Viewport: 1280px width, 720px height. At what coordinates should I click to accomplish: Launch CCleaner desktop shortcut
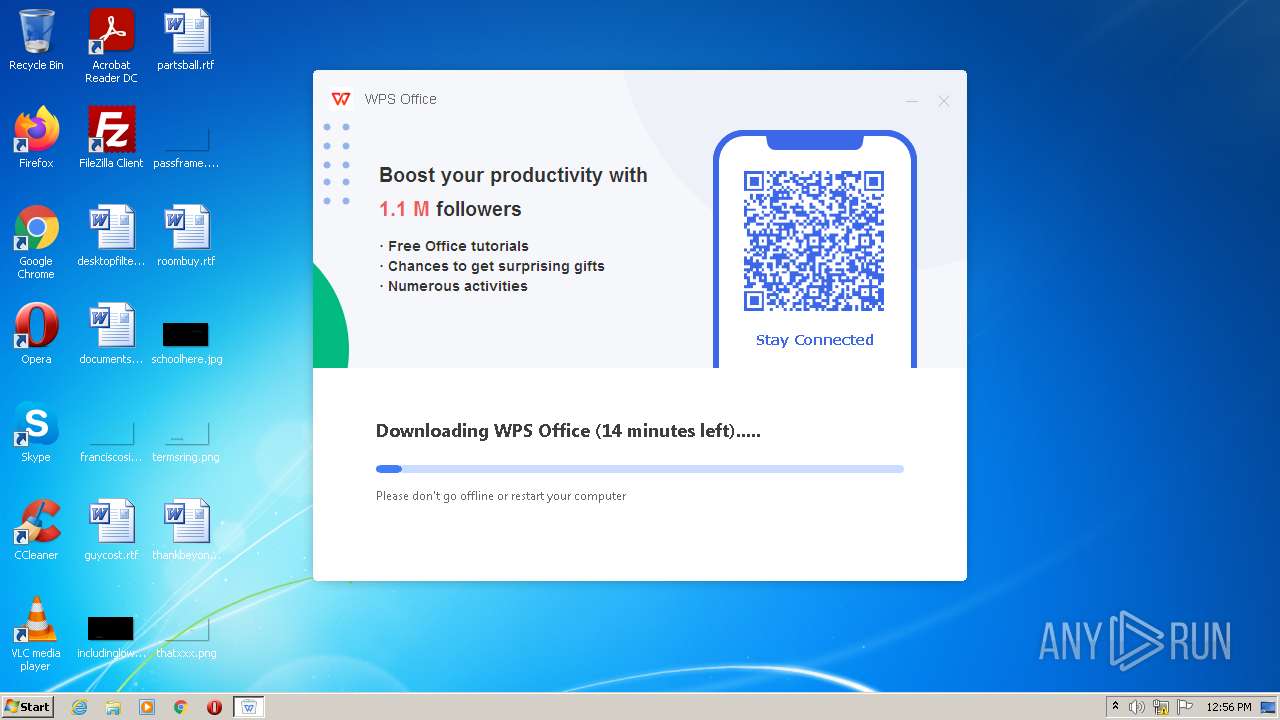tap(36, 530)
